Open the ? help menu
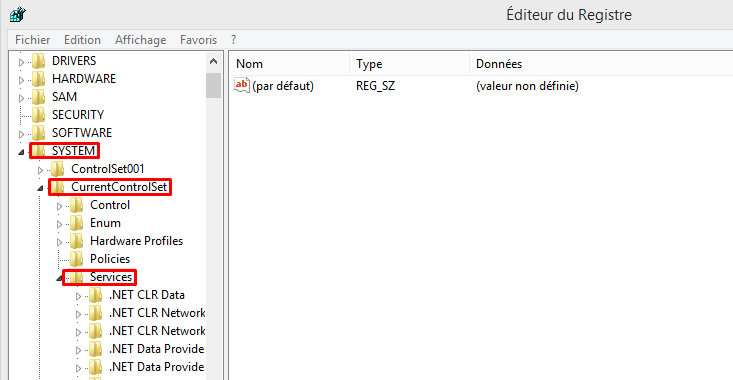733x380 pixels. point(233,40)
